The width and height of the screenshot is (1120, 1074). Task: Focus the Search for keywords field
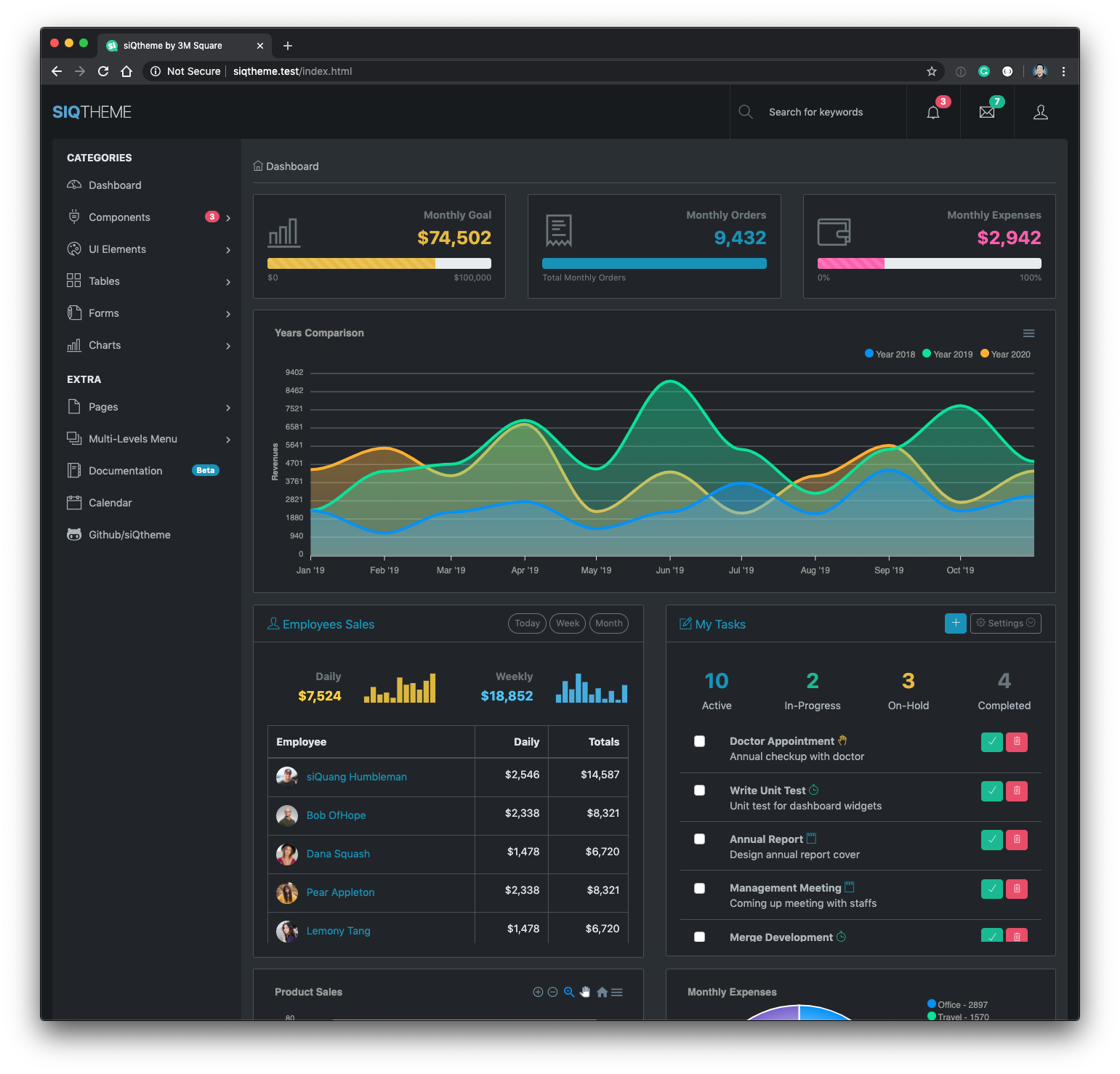[x=816, y=112]
